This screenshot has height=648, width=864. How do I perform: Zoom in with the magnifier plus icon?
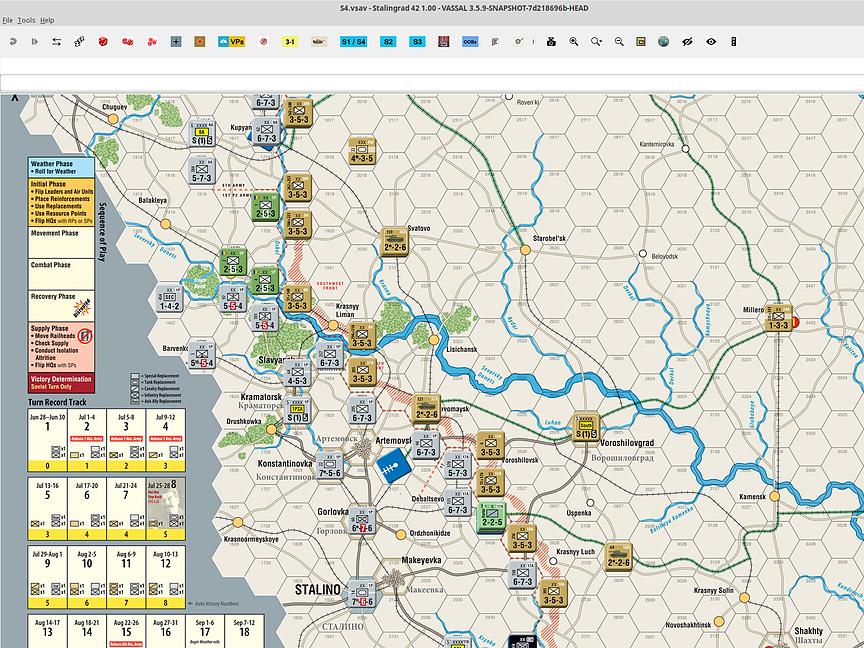point(574,41)
